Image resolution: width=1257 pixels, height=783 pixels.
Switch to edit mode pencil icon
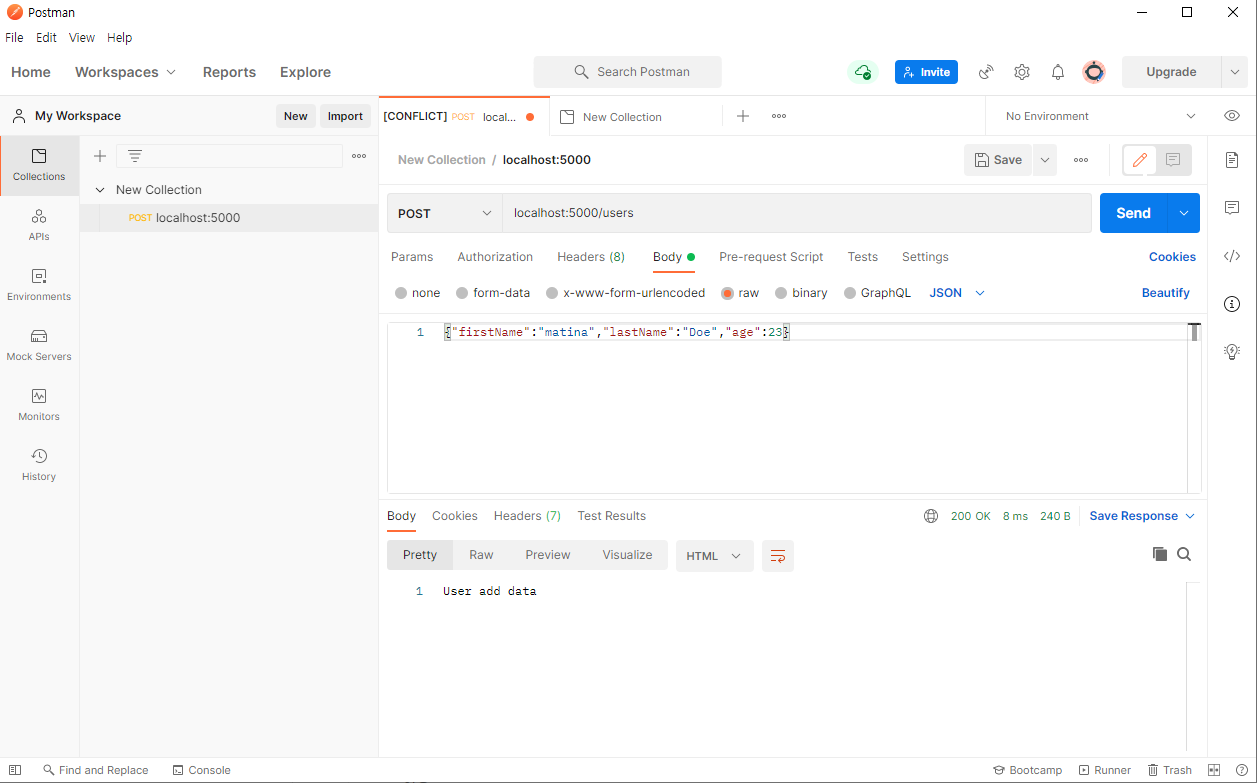(1140, 160)
